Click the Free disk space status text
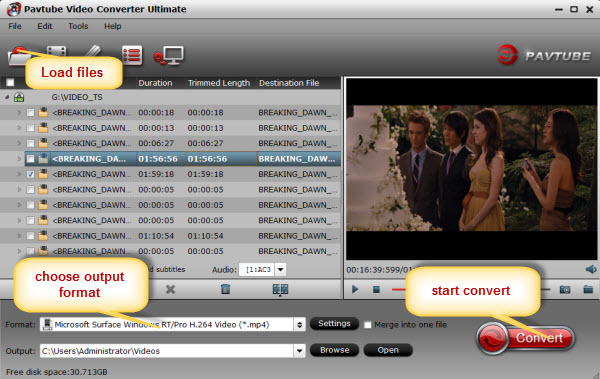The image size is (600, 379). (57, 372)
